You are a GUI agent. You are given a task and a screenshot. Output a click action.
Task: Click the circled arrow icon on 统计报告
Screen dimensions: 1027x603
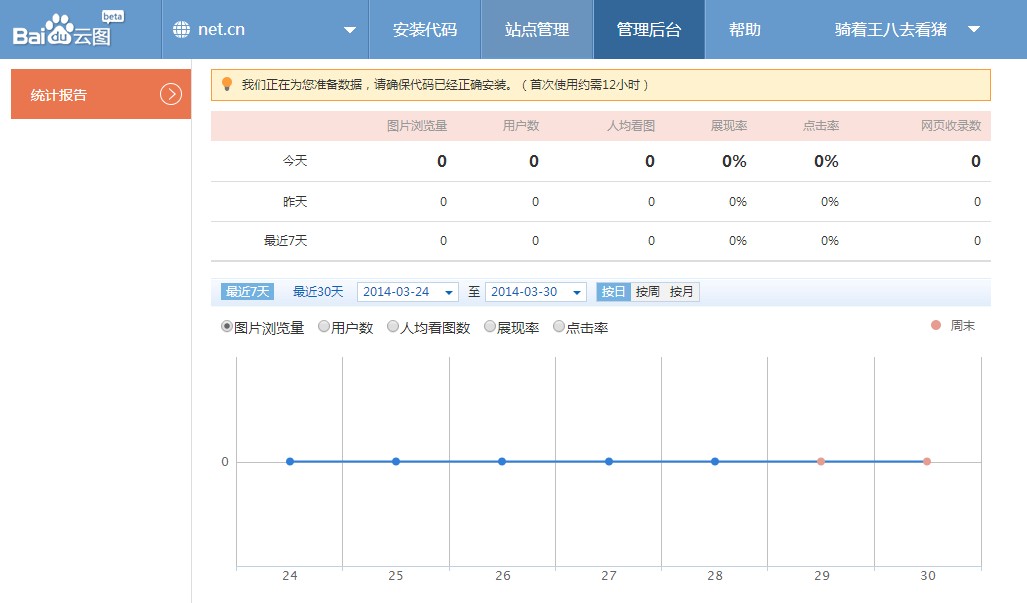tap(171, 94)
